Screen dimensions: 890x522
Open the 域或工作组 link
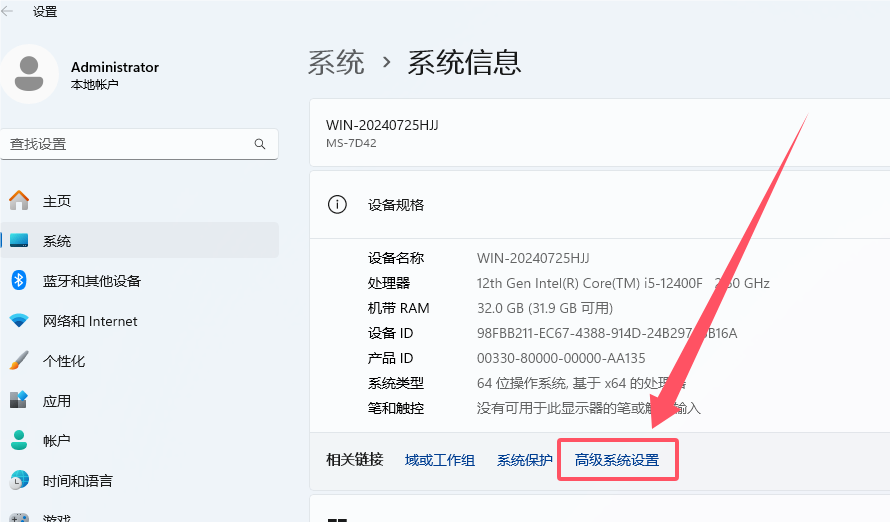[440, 460]
